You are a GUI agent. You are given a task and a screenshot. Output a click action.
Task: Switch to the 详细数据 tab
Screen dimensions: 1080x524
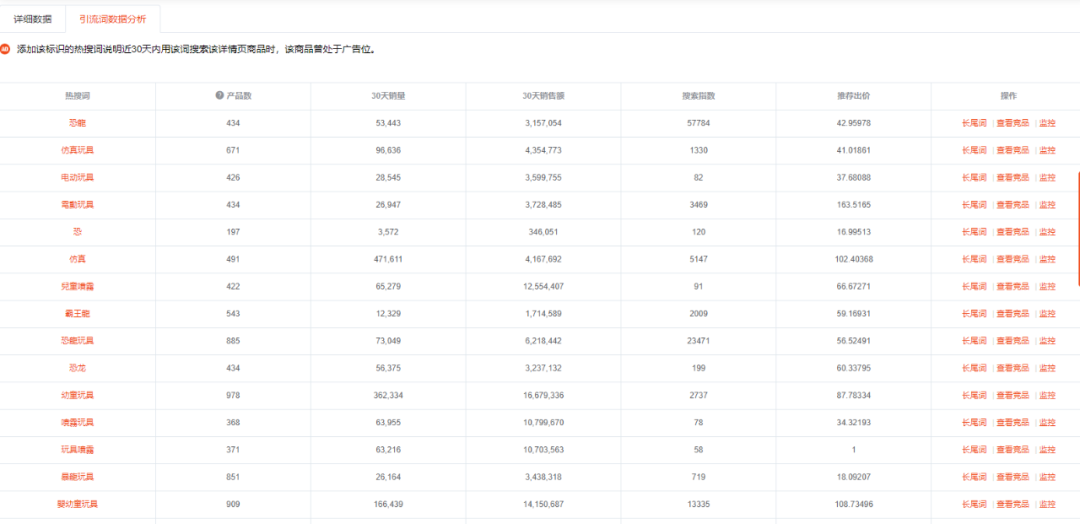click(x=32, y=19)
